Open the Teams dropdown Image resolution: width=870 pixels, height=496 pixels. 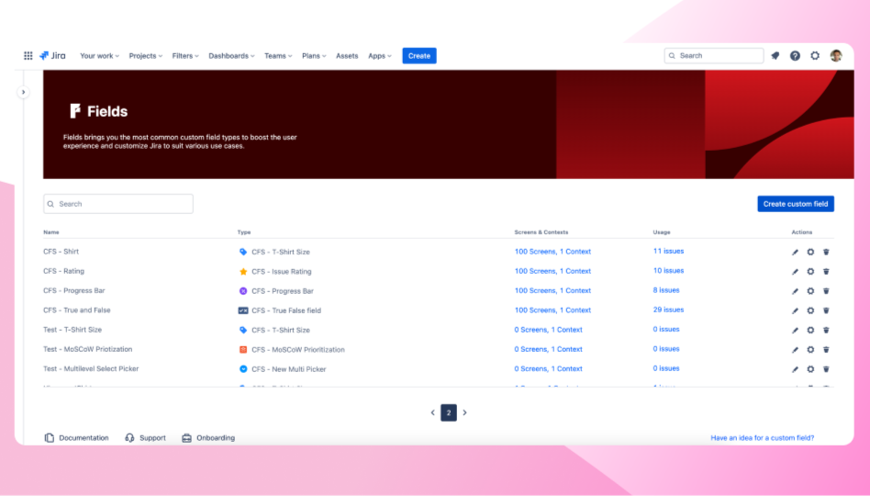278,55
